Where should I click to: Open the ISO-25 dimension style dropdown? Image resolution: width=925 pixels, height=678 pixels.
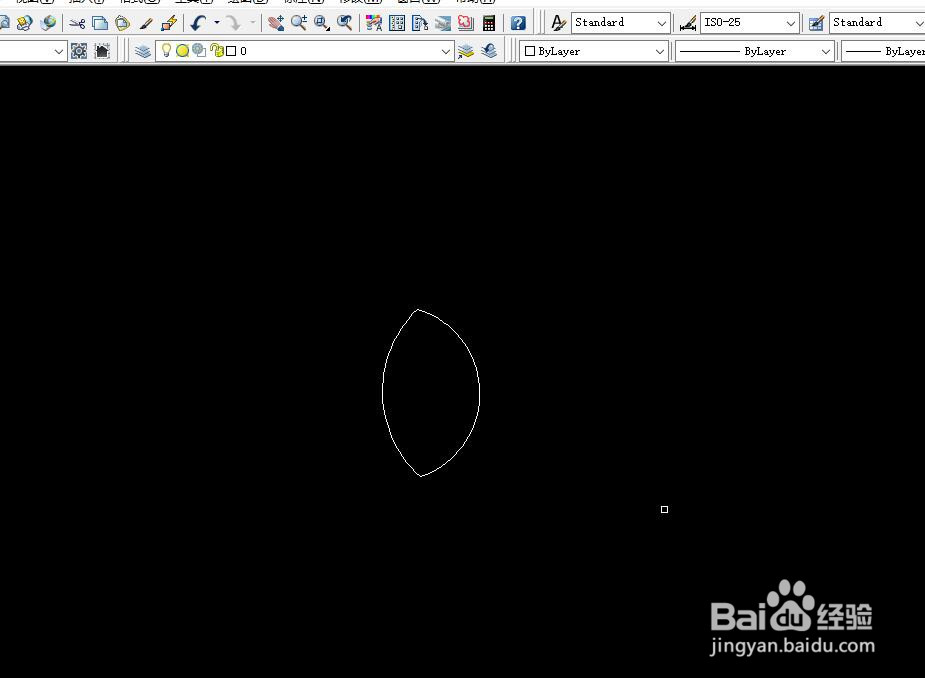(749, 23)
